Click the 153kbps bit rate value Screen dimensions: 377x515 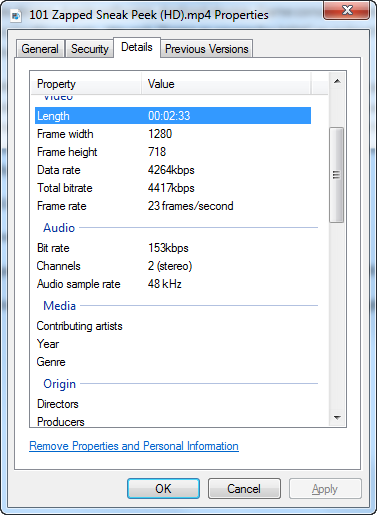pos(168,248)
